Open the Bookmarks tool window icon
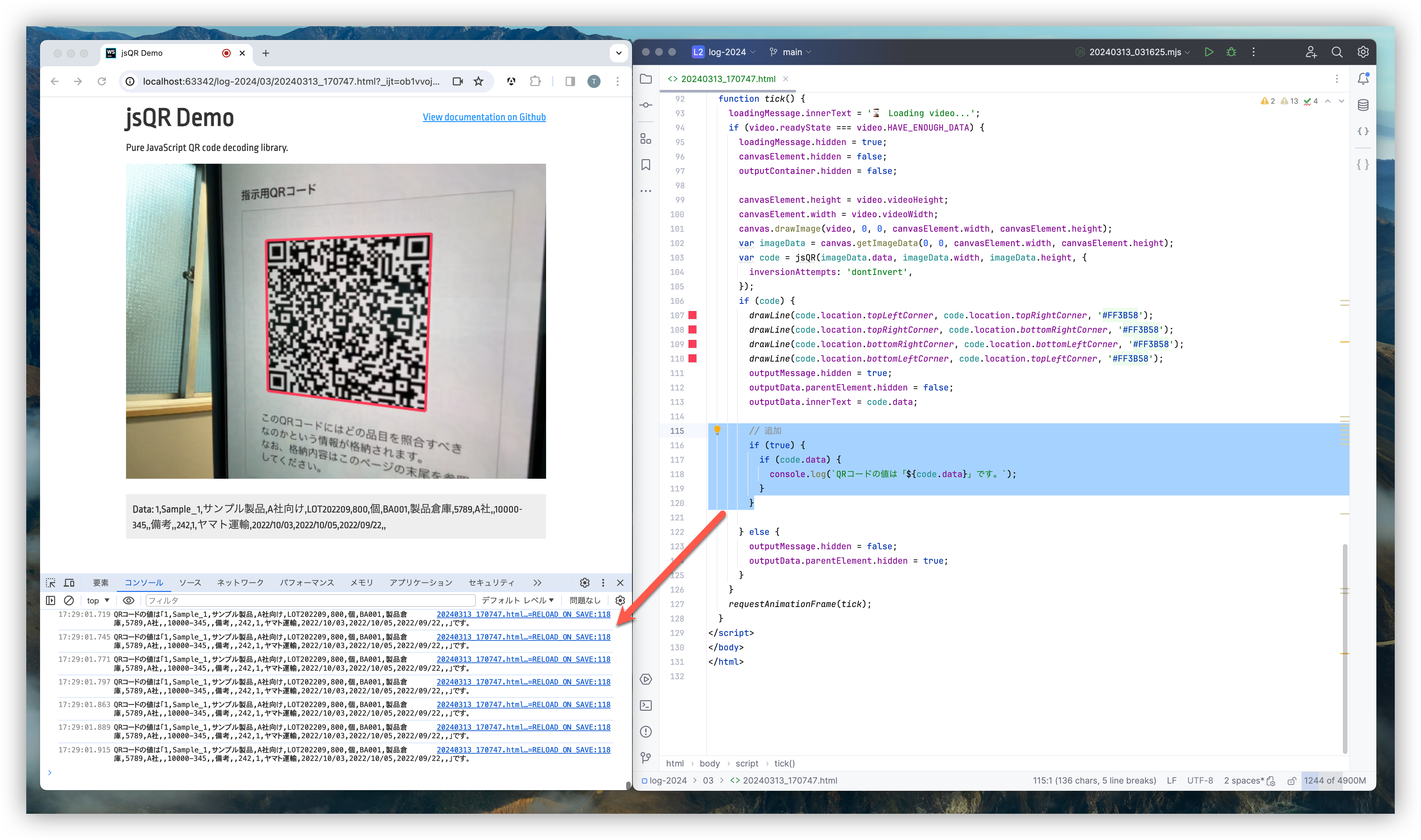Viewport: 1421px width, 840px height. pos(646,165)
